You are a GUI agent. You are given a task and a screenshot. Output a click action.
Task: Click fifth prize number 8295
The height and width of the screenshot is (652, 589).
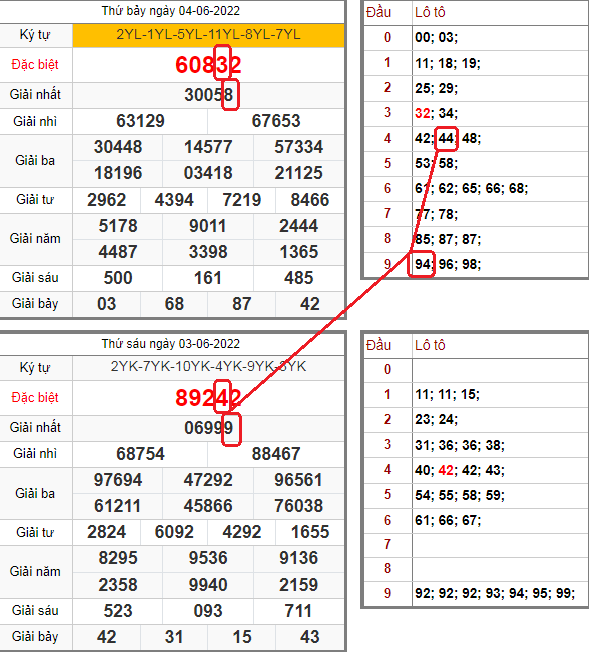coord(118,558)
